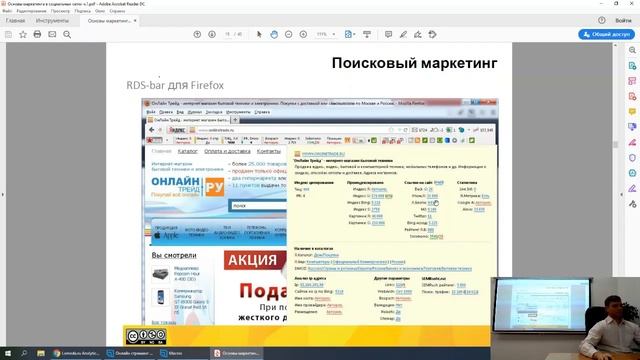
Task: Print the document with the printer icon
Action: click(x=37, y=34)
